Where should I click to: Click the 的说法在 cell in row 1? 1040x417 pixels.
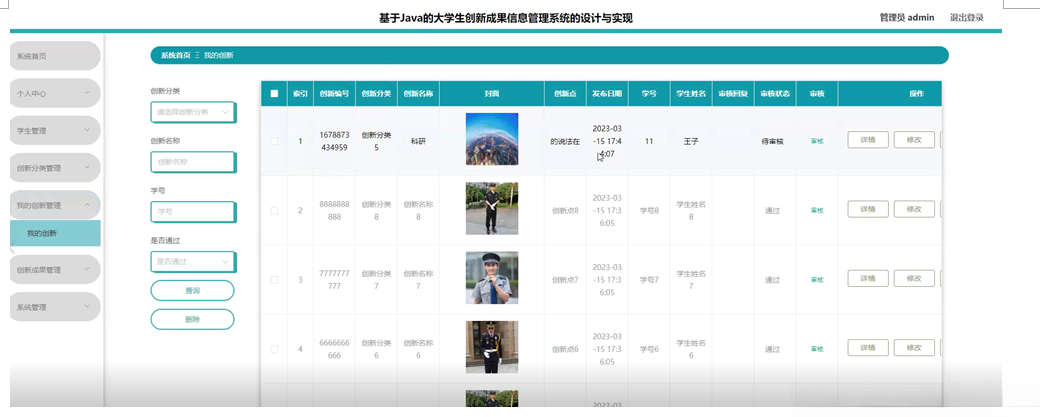click(x=565, y=141)
